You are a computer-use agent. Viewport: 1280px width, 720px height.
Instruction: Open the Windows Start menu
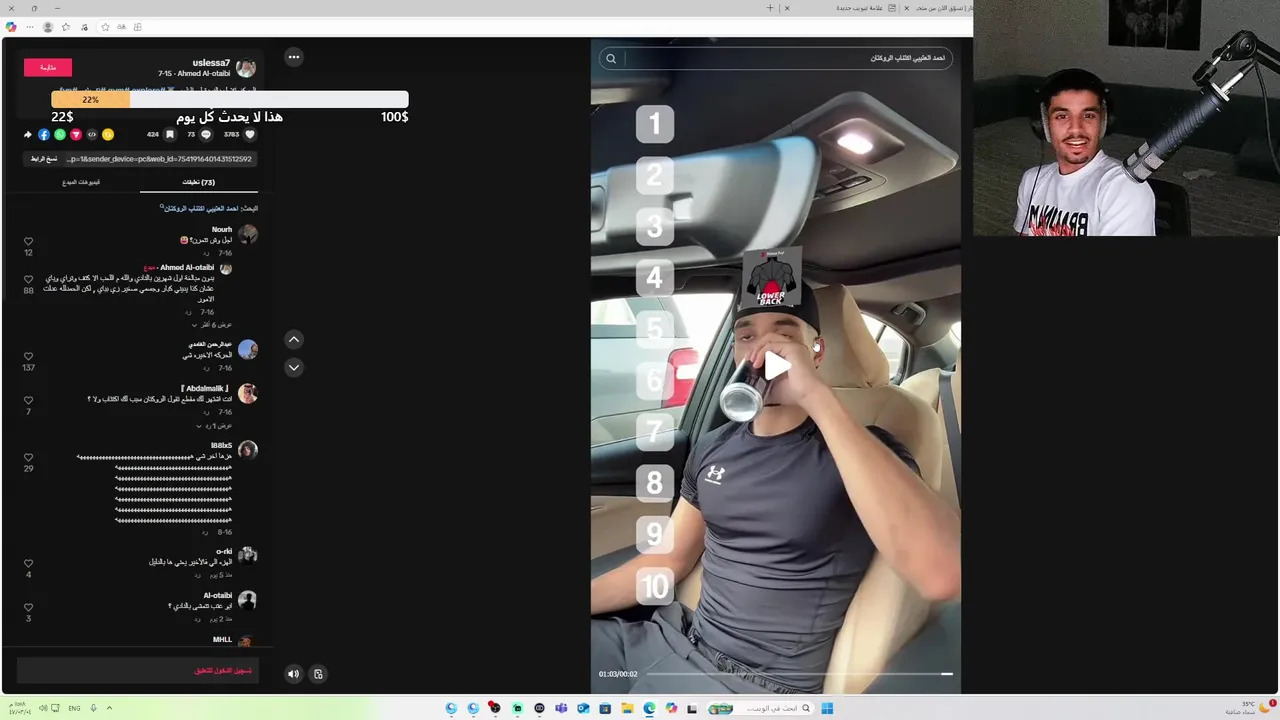point(827,708)
